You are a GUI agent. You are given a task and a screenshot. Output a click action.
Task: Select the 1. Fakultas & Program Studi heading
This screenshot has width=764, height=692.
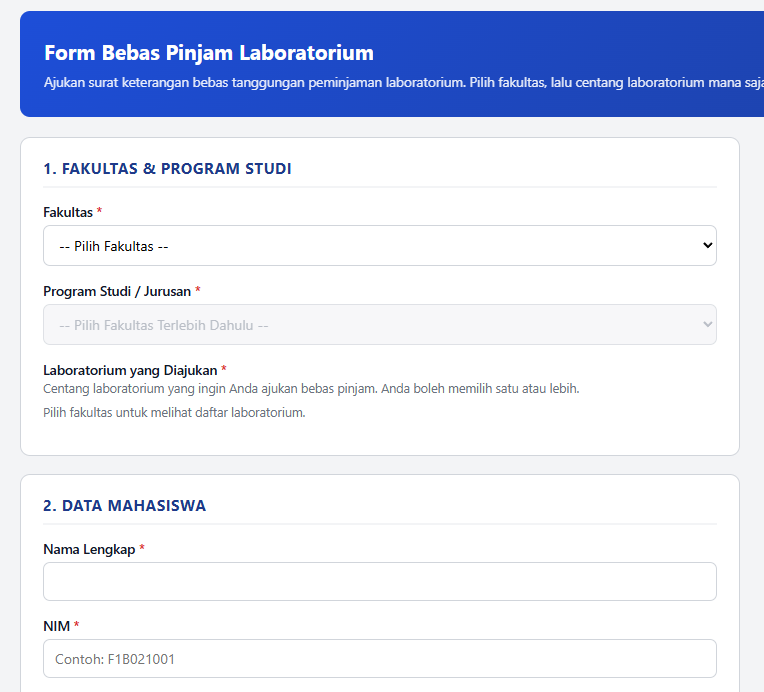(167, 169)
